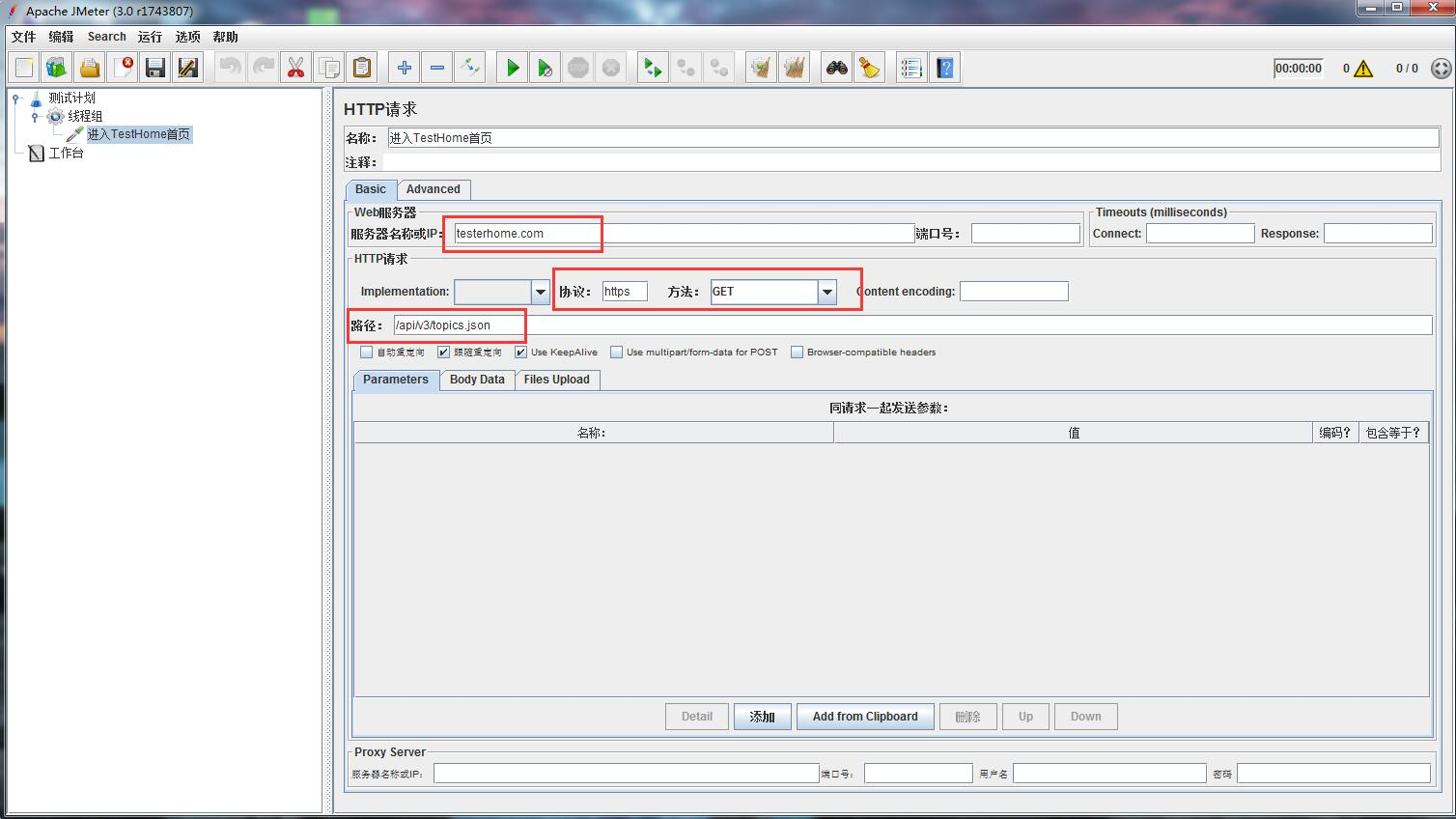Click the Close test plan icon
The image size is (1456, 819).
[123, 68]
